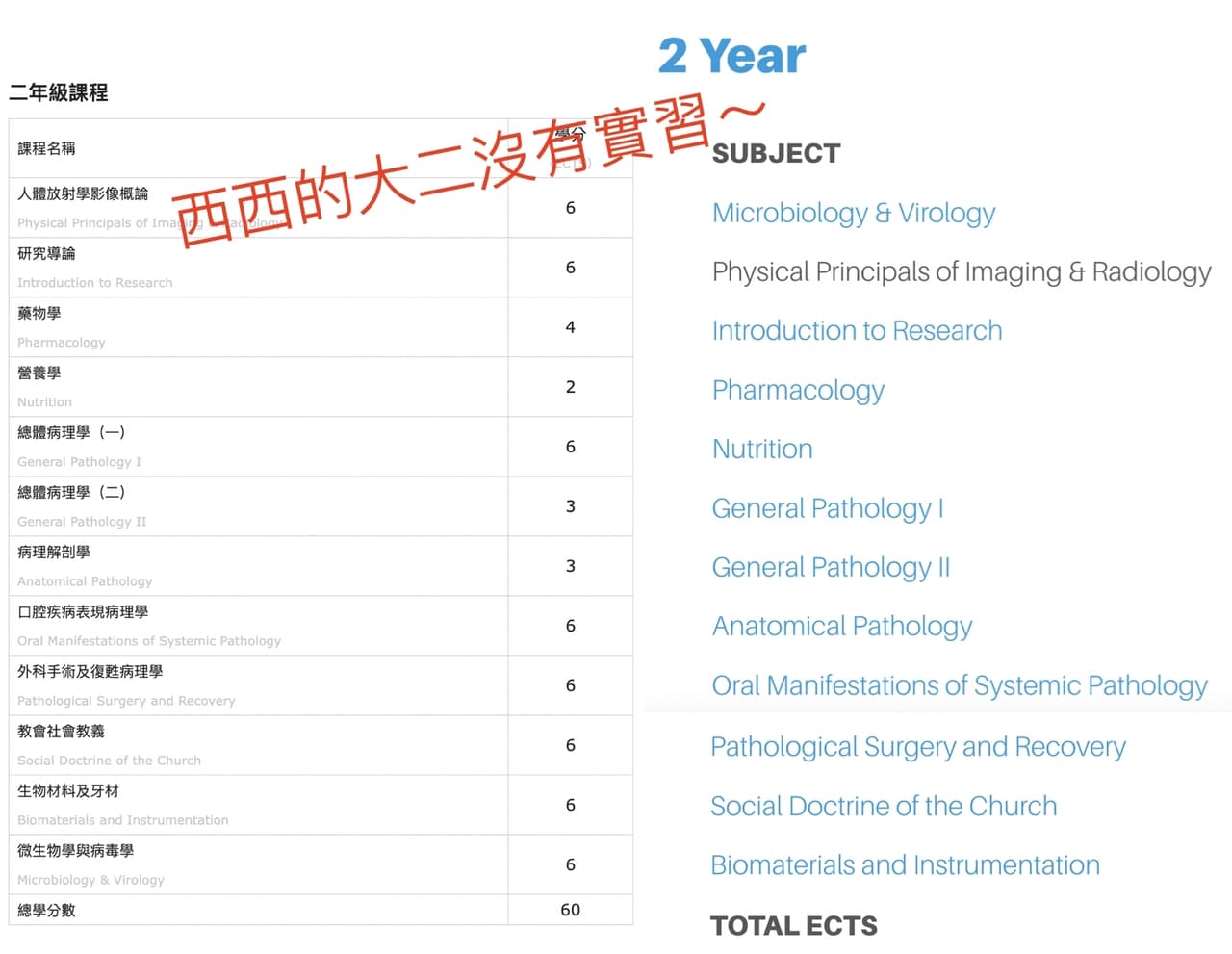Click credit value 4 in 藥物學 row

[x=571, y=327]
